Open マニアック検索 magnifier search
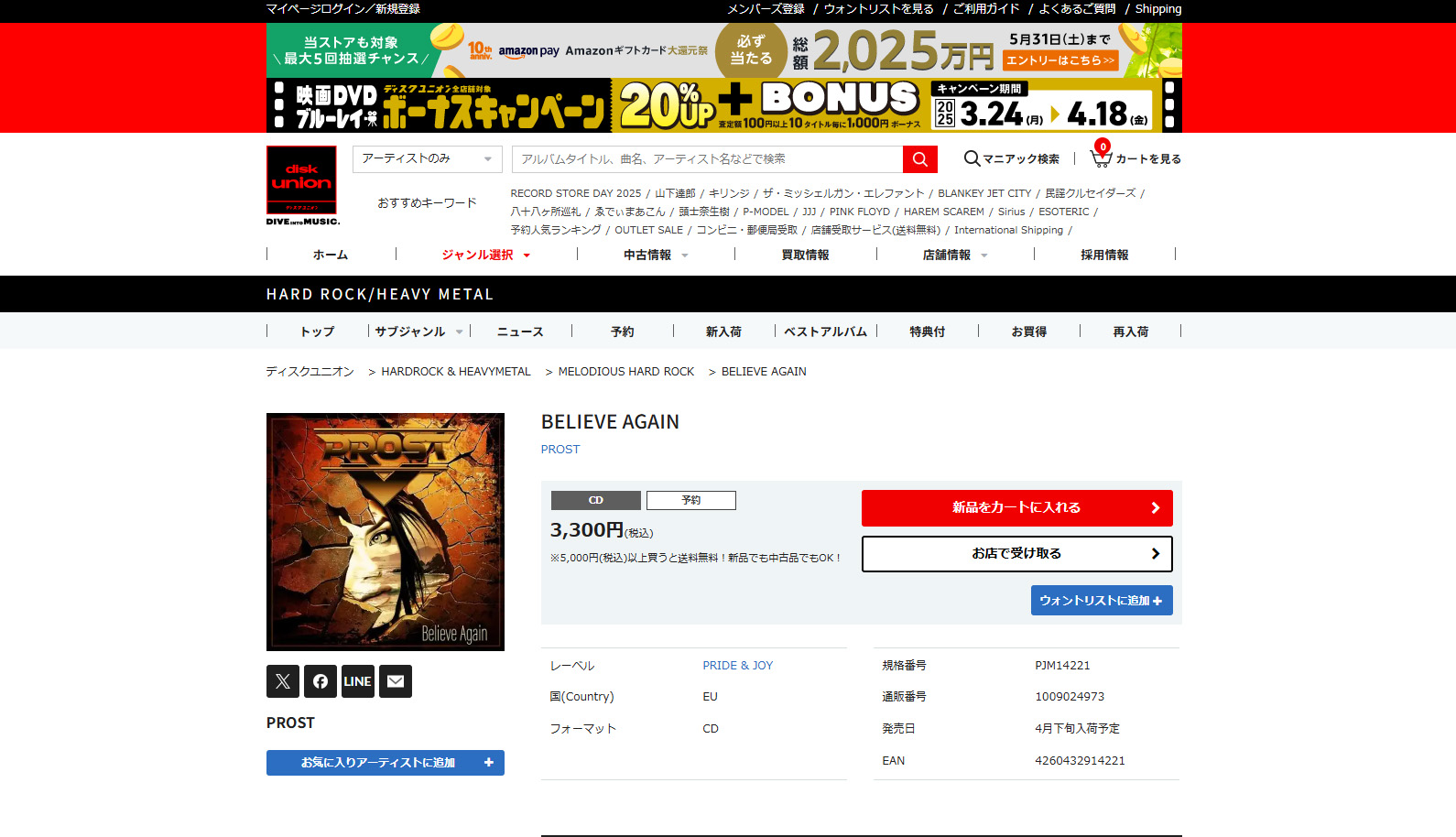1456x837 pixels. (x=1012, y=158)
